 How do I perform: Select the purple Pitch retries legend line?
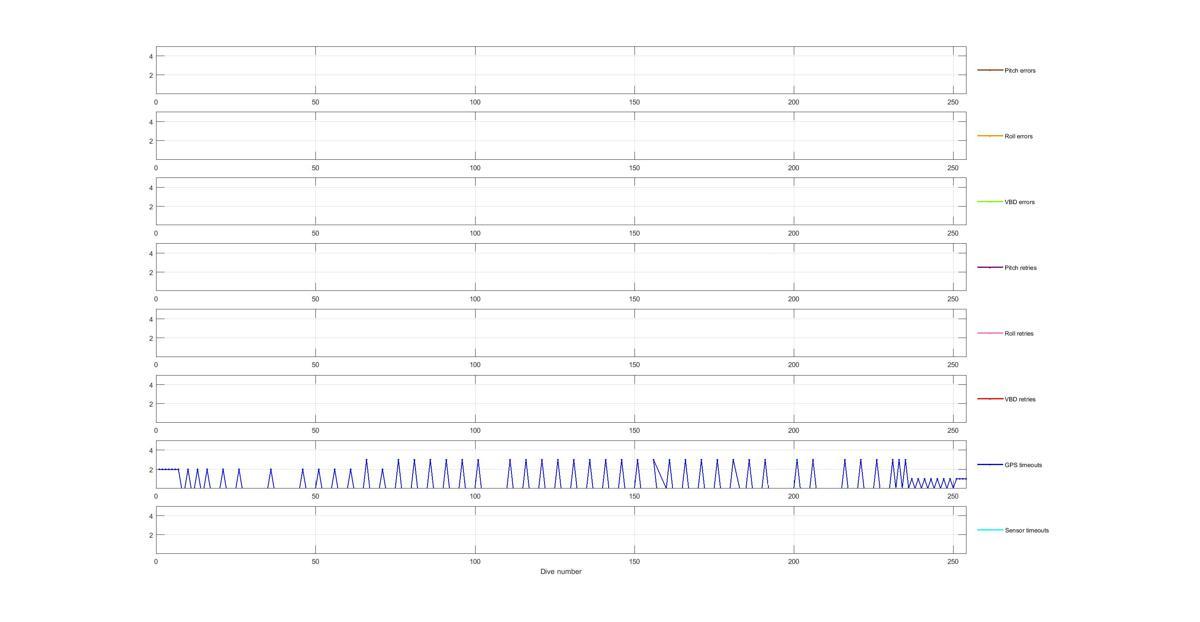990,267
